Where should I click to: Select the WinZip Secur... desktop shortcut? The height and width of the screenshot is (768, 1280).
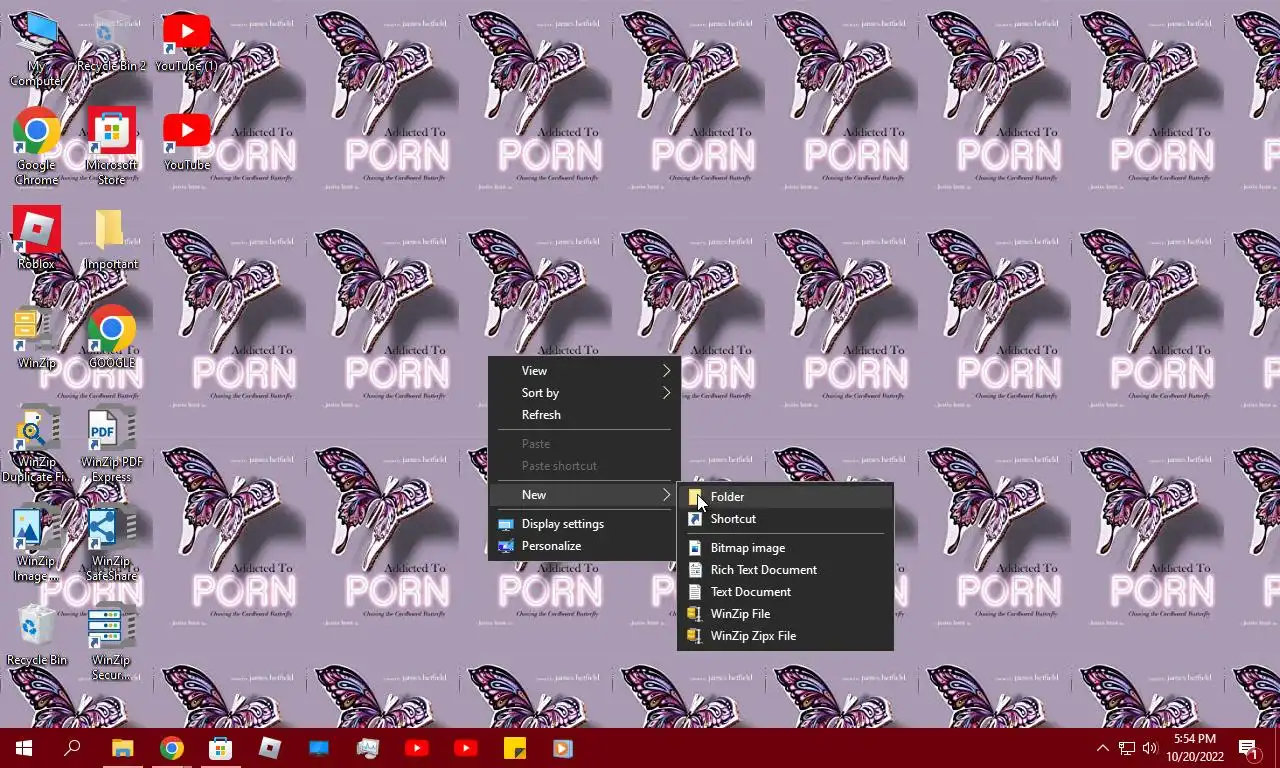[111, 642]
